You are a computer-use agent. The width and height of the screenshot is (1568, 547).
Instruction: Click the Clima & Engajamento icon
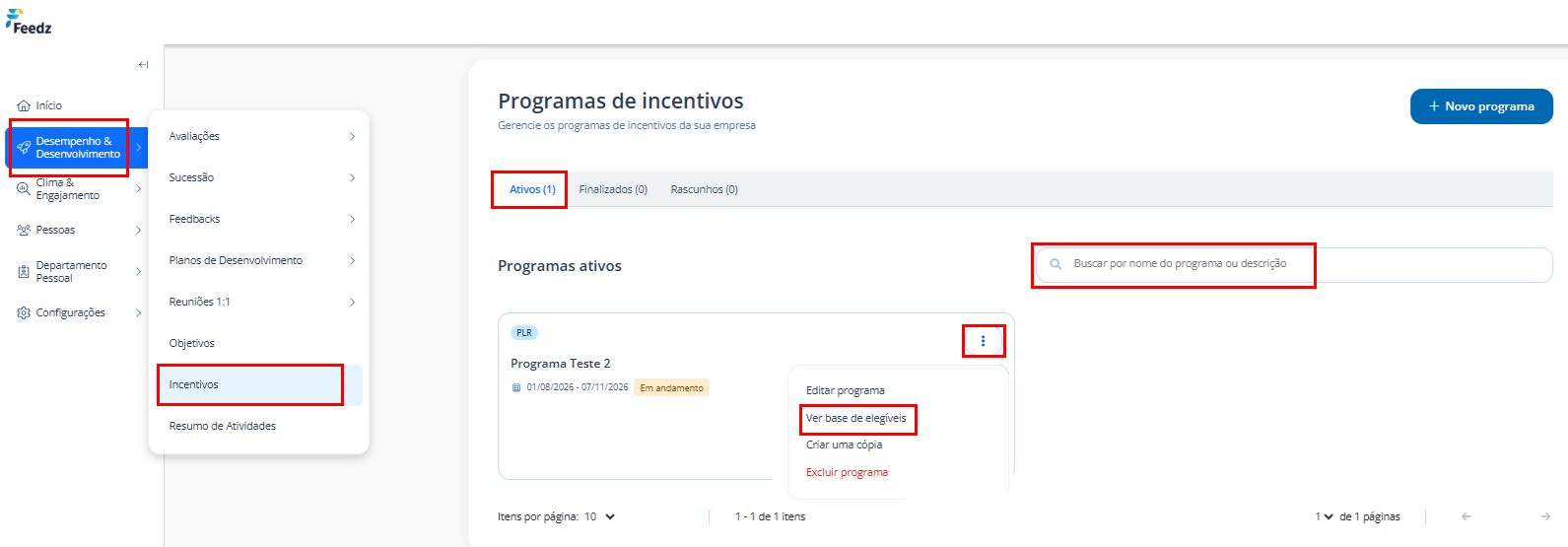click(24, 188)
